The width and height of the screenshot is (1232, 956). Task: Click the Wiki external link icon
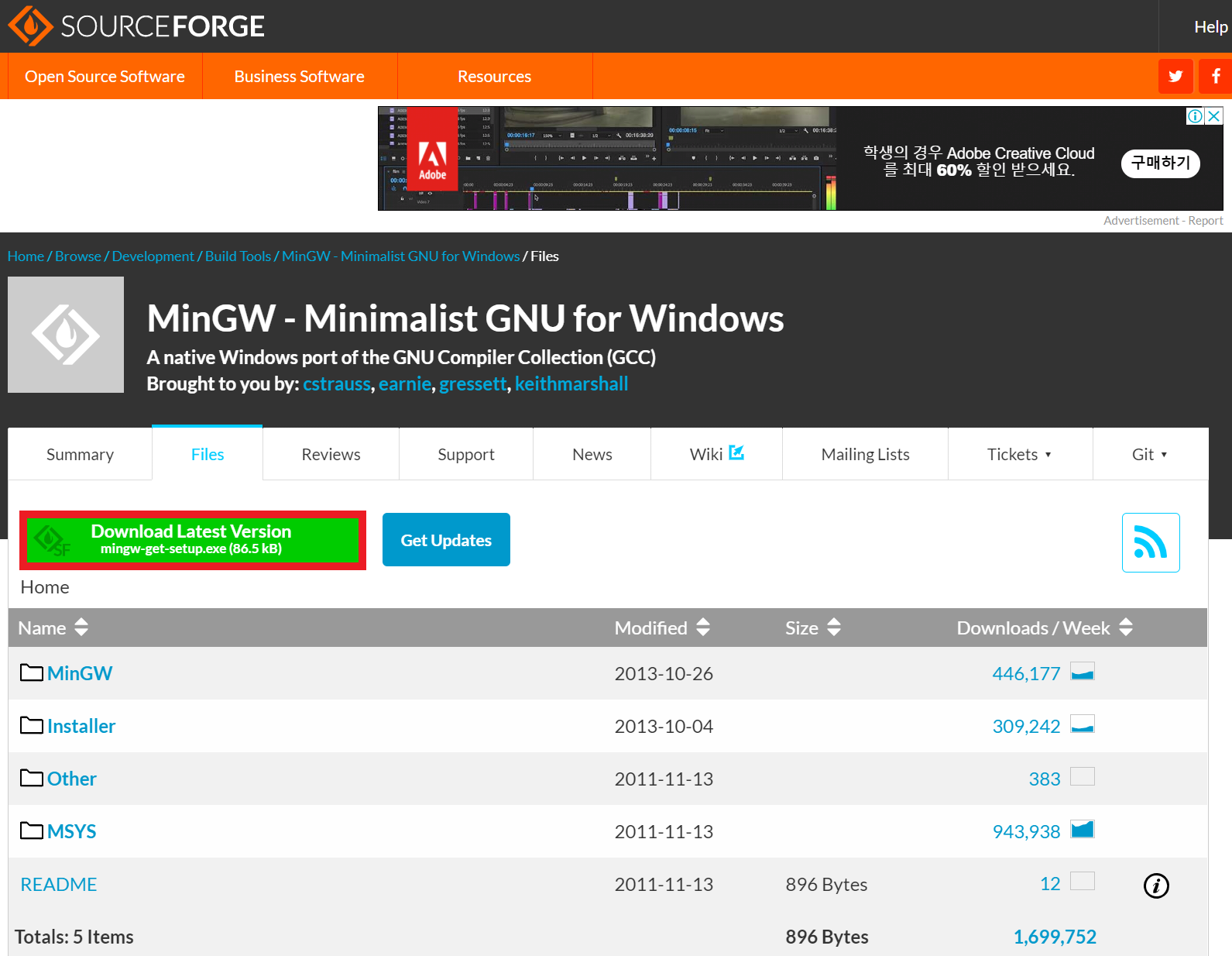tap(736, 452)
